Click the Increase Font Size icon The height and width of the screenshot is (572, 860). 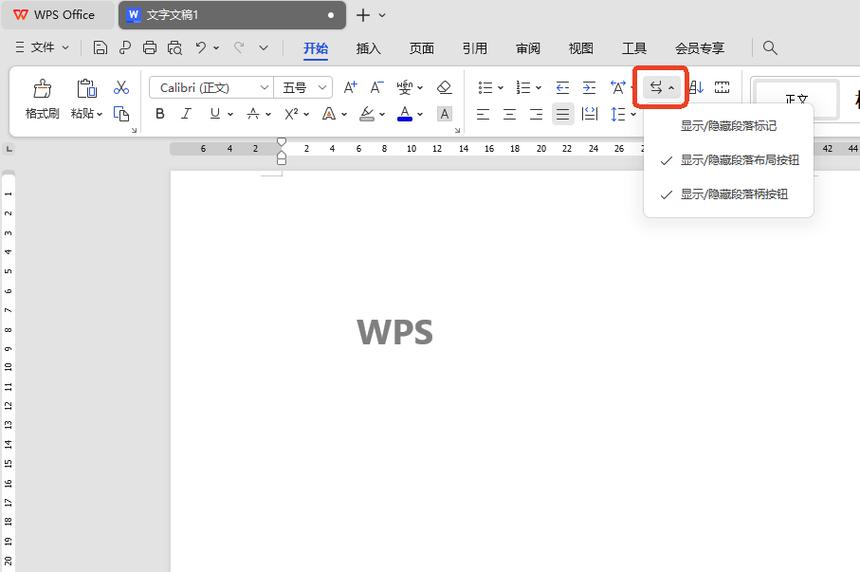[x=350, y=87]
